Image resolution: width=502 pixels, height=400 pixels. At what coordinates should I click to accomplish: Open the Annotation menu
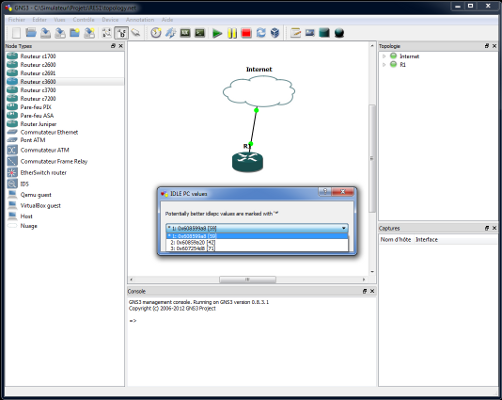click(140, 20)
